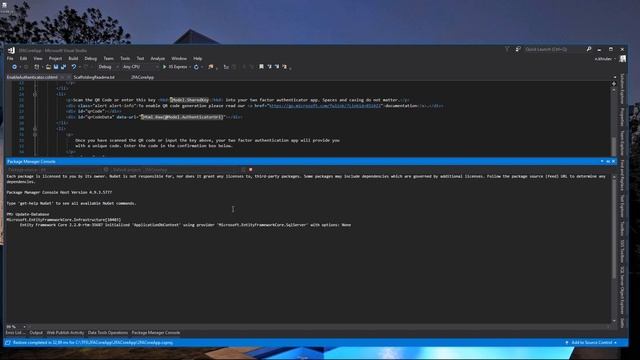
Task: Click the Open File toolbar icon
Action: 48,67
